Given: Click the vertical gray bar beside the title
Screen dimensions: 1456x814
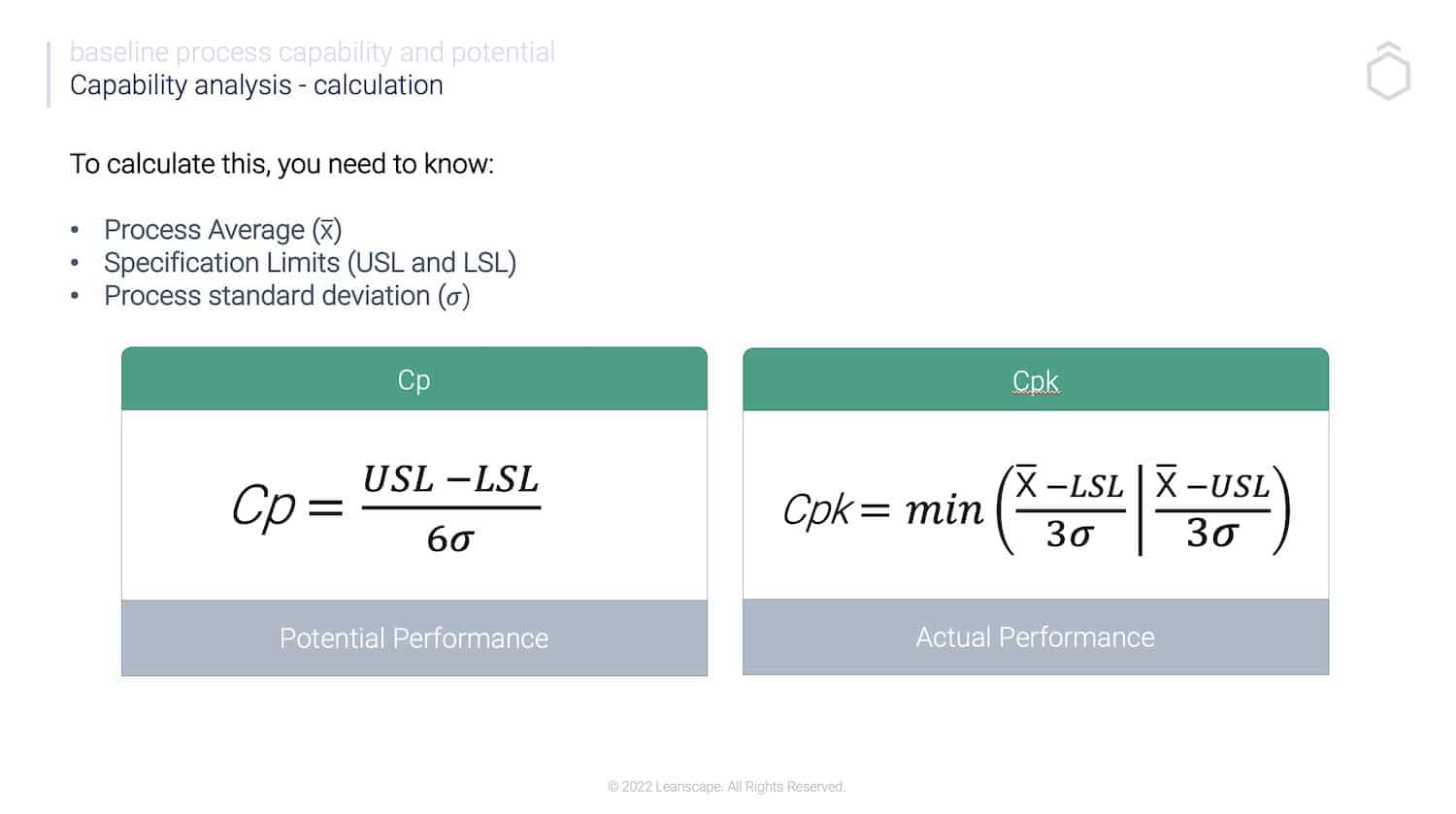Looking at the screenshot, I should coord(49,74).
